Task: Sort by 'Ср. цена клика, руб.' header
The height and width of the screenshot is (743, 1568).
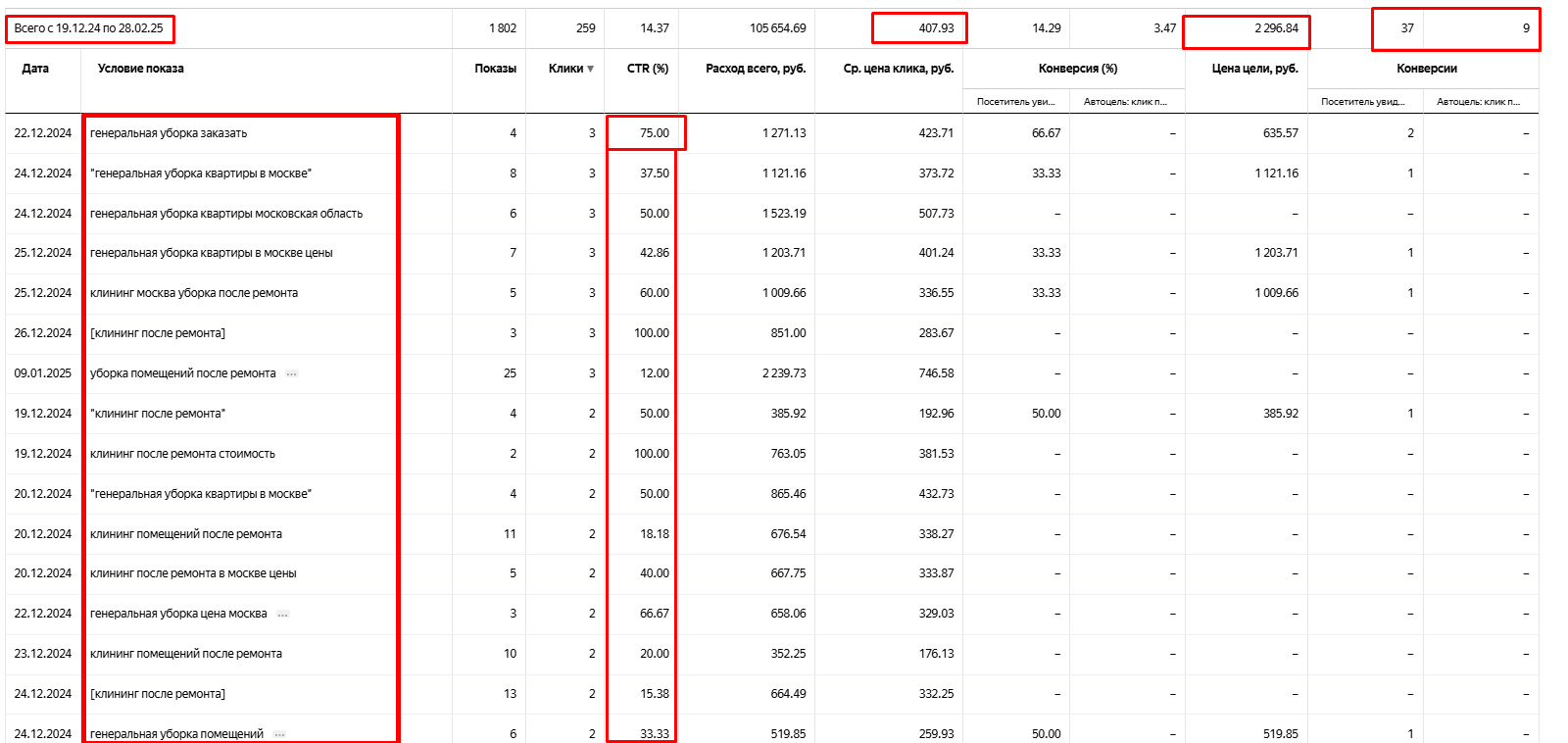Action: pyautogui.click(x=898, y=69)
